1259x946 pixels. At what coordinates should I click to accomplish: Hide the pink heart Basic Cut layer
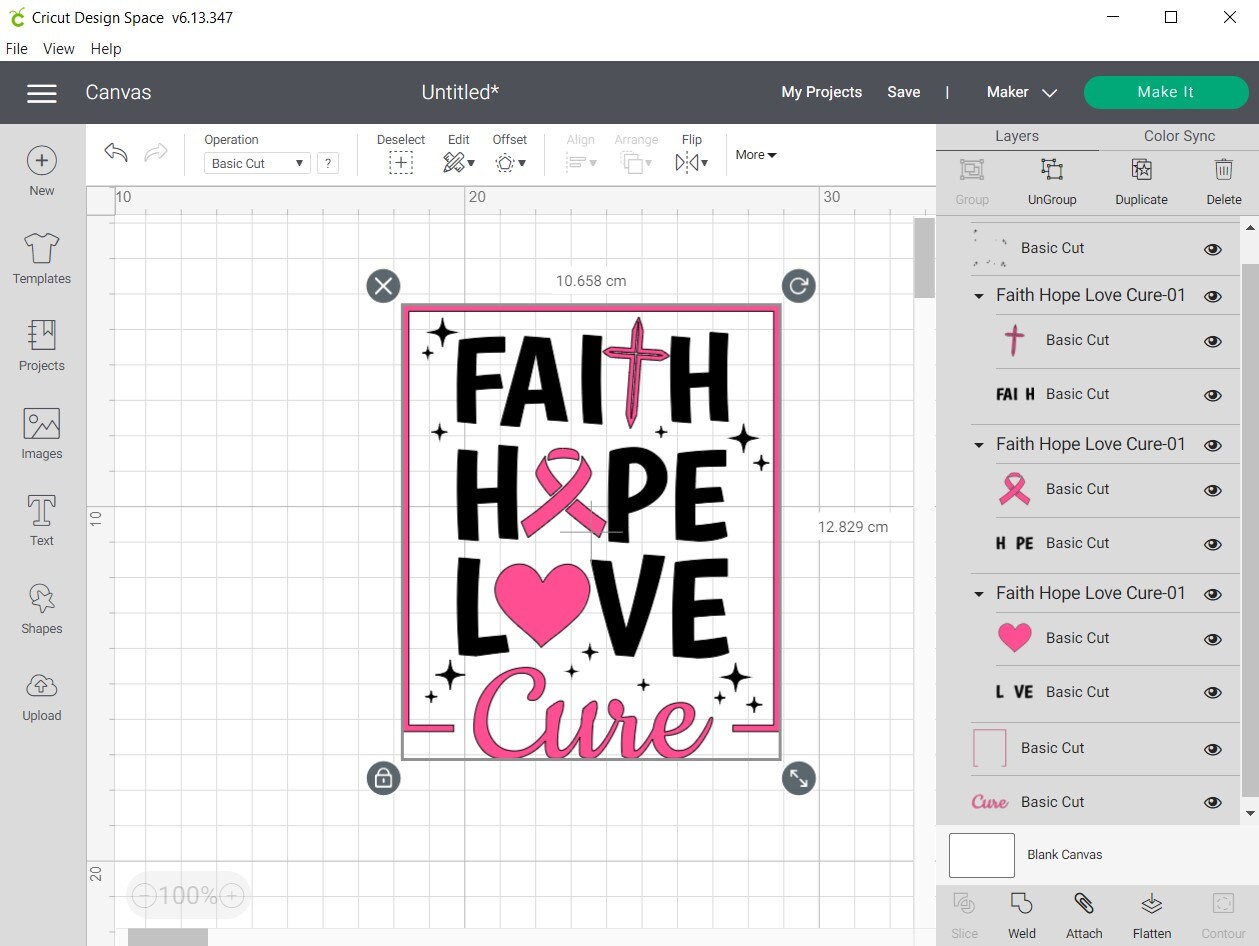pos(1212,639)
